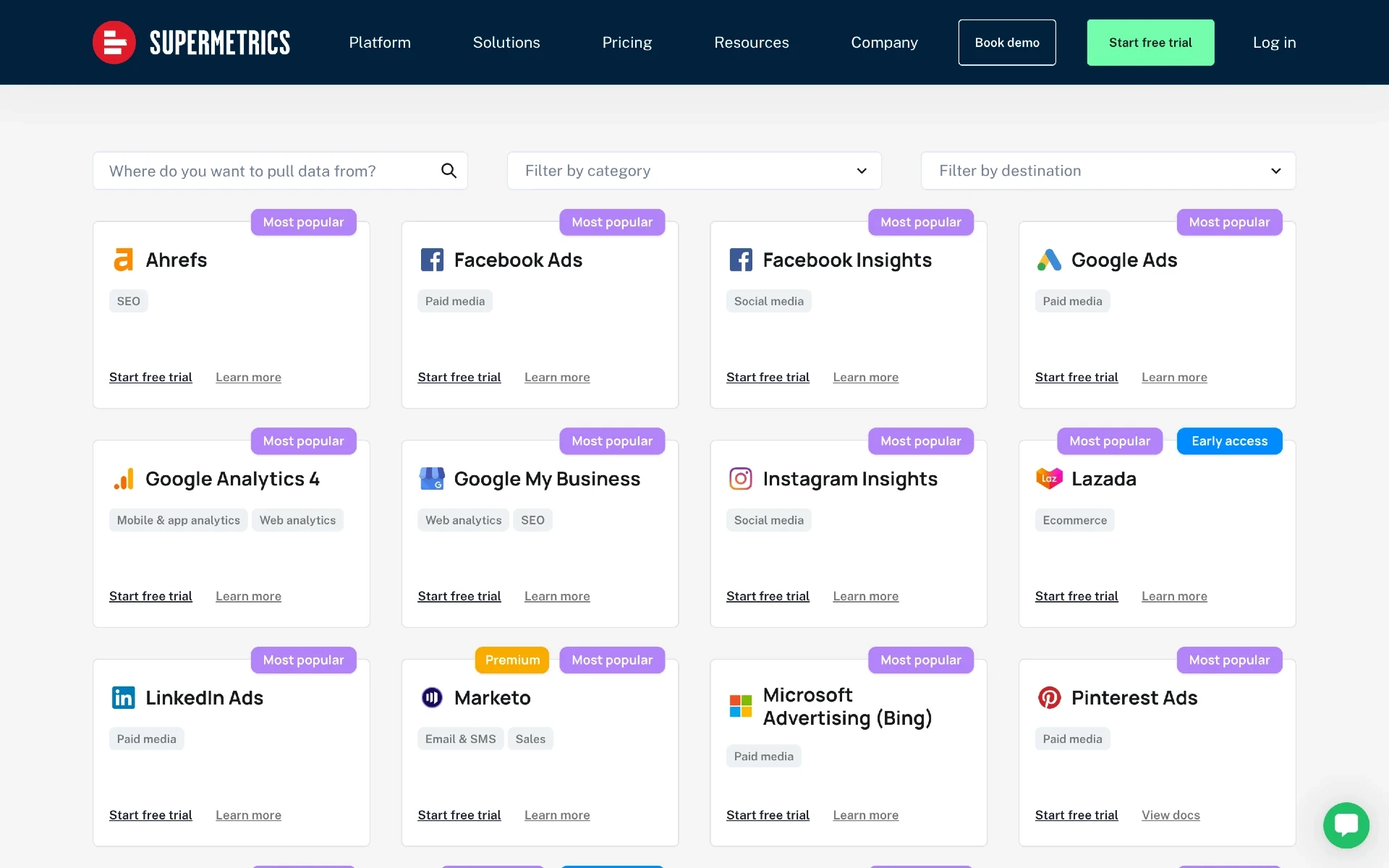Screen dimensions: 1389x868
Task: Click the Pinterest Ads logo icon
Action: click(x=1049, y=697)
